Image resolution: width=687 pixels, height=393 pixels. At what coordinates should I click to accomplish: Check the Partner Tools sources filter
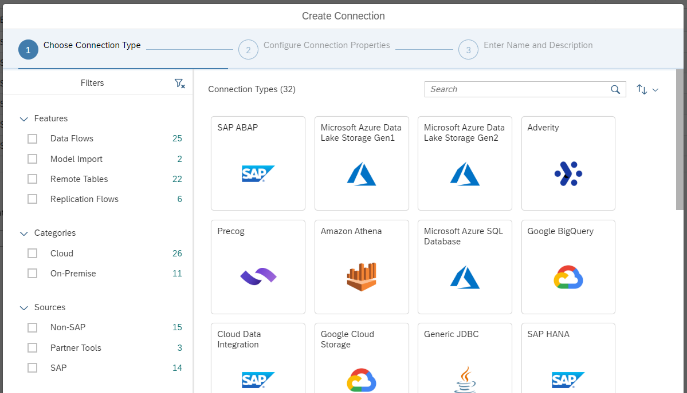(x=32, y=348)
